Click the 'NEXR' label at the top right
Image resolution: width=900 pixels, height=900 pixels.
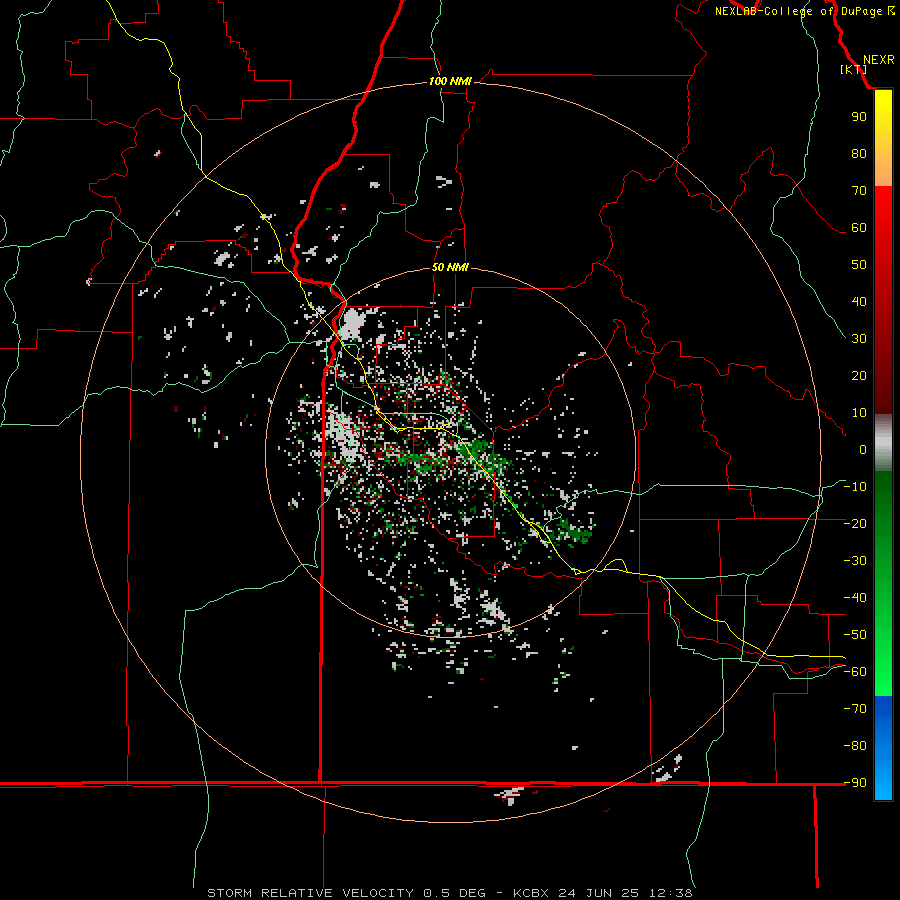pyautogui.click(x=879, y=60)
